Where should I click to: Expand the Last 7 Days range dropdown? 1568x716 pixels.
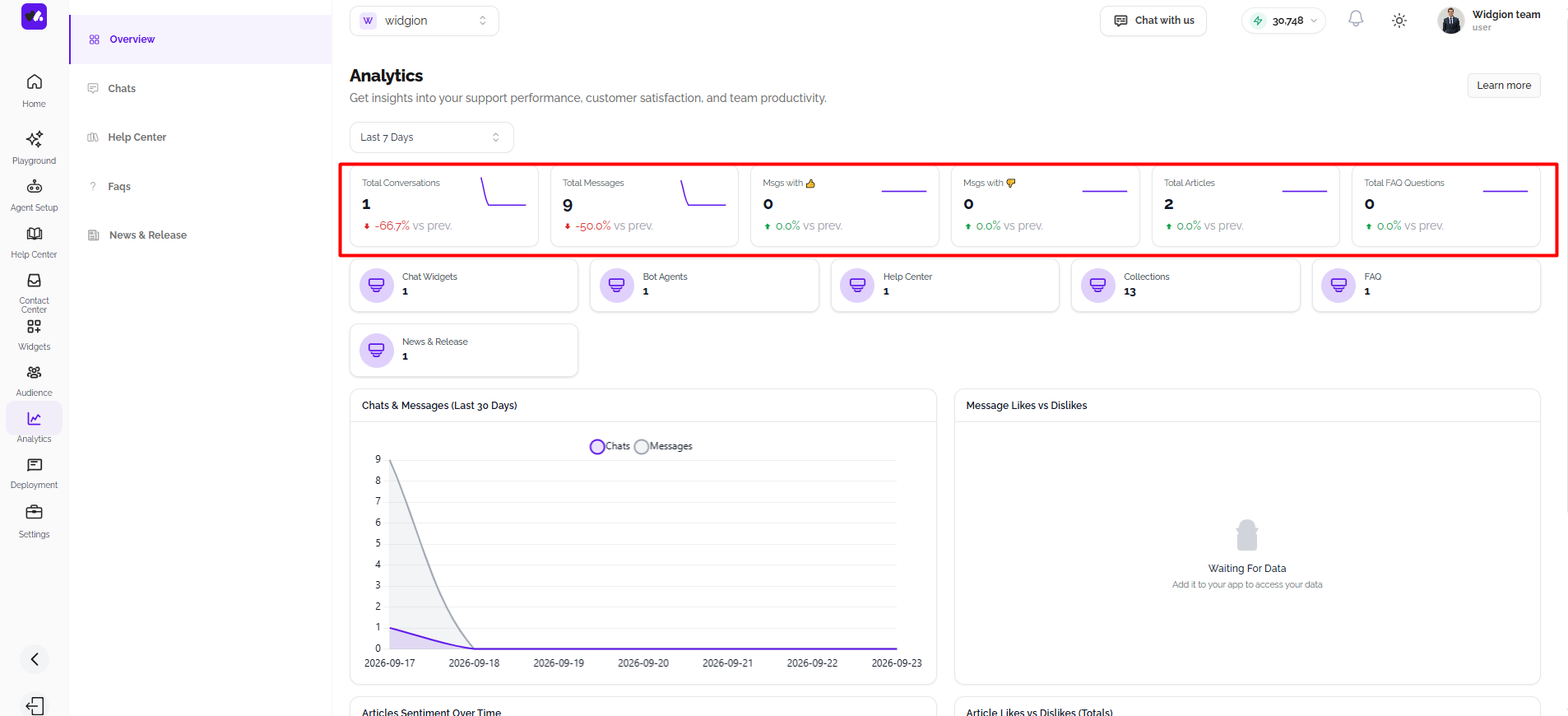tap(431, 137)
